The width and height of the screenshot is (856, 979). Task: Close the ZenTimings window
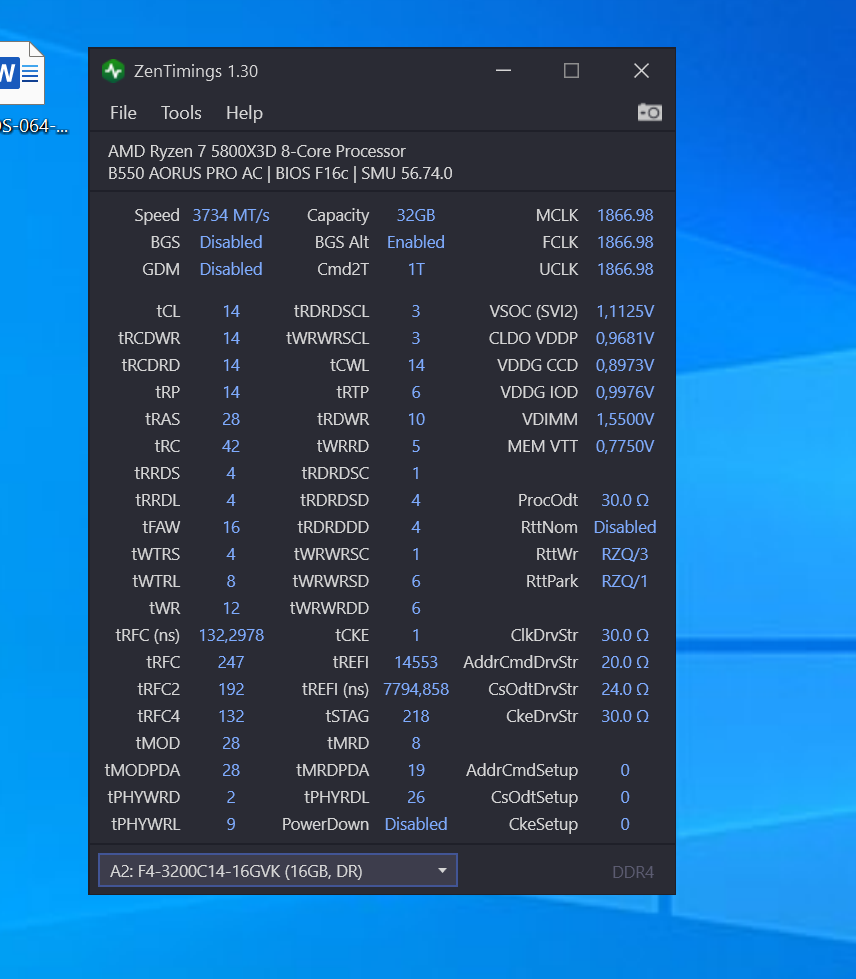[x=641, y=71]
